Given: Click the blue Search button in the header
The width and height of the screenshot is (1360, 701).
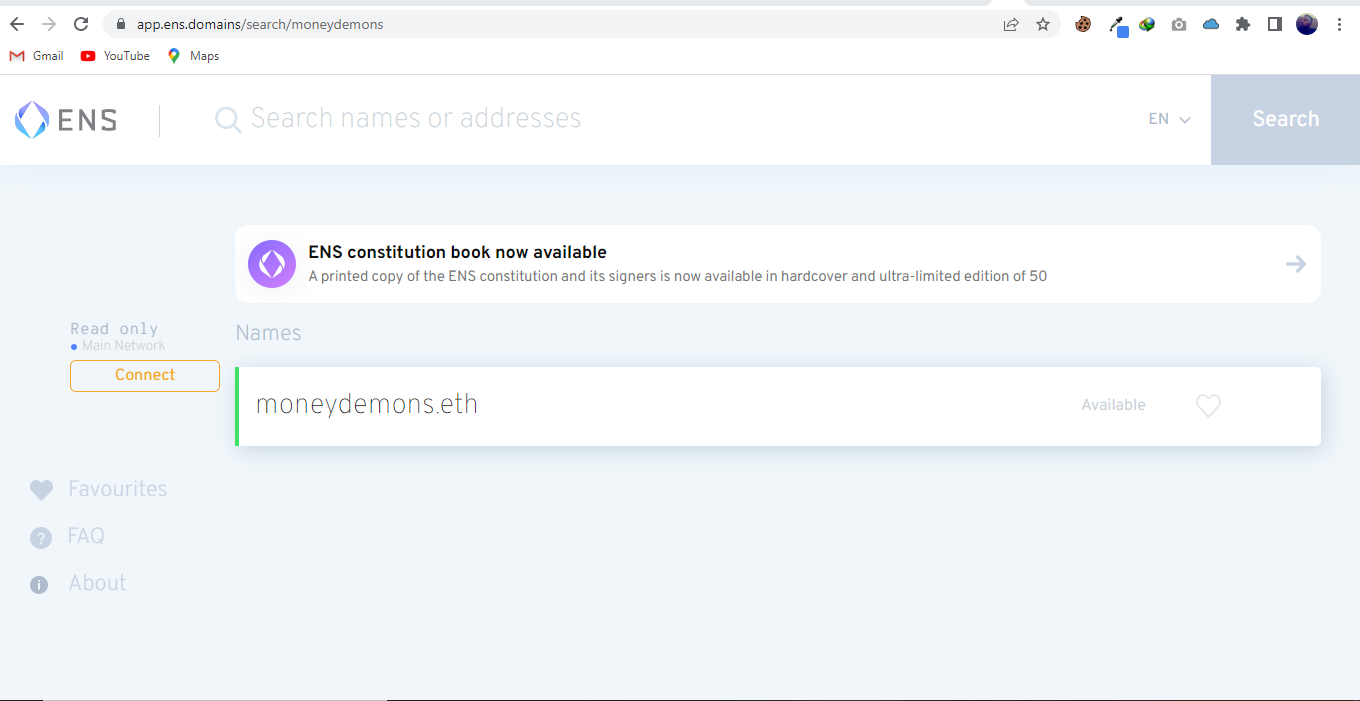Looking at the screenshot, I should point(1285,119).
